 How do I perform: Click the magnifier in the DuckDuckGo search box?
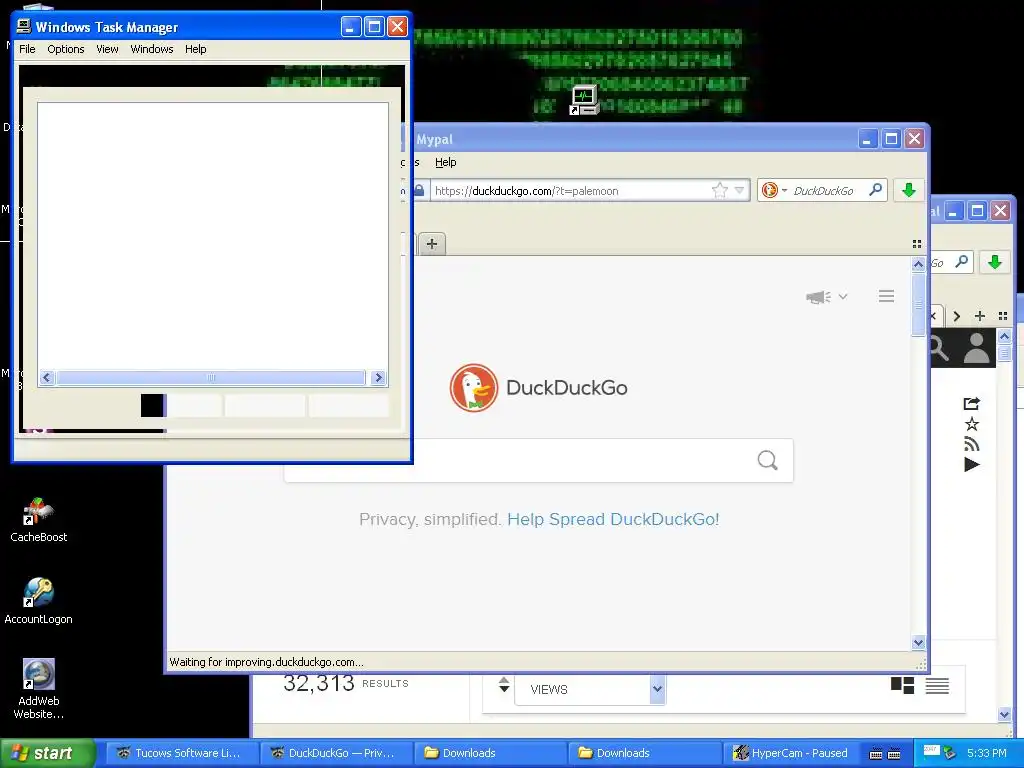876,190
